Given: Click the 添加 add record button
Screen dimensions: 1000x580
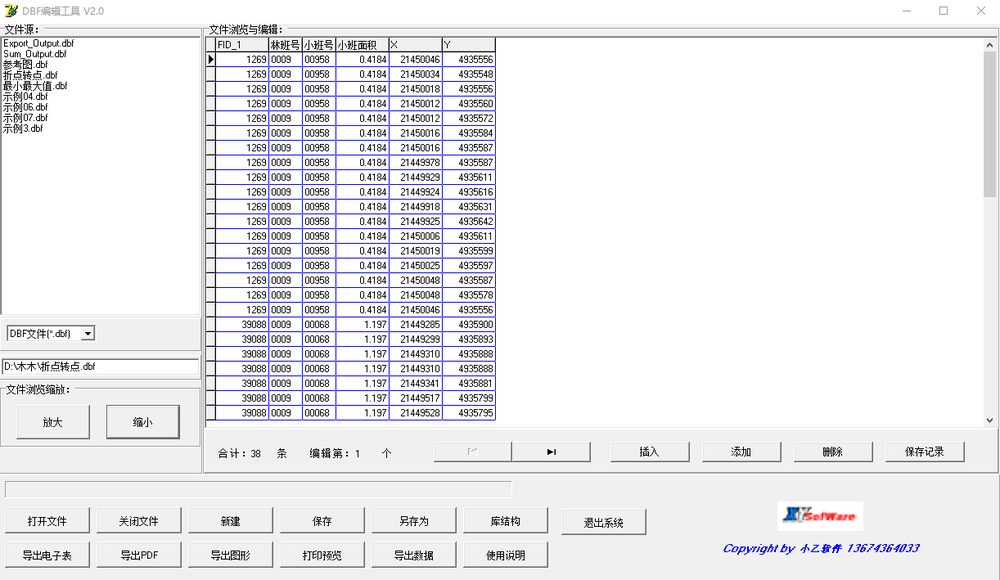Looking at the screenshot, I should point(741,452).
